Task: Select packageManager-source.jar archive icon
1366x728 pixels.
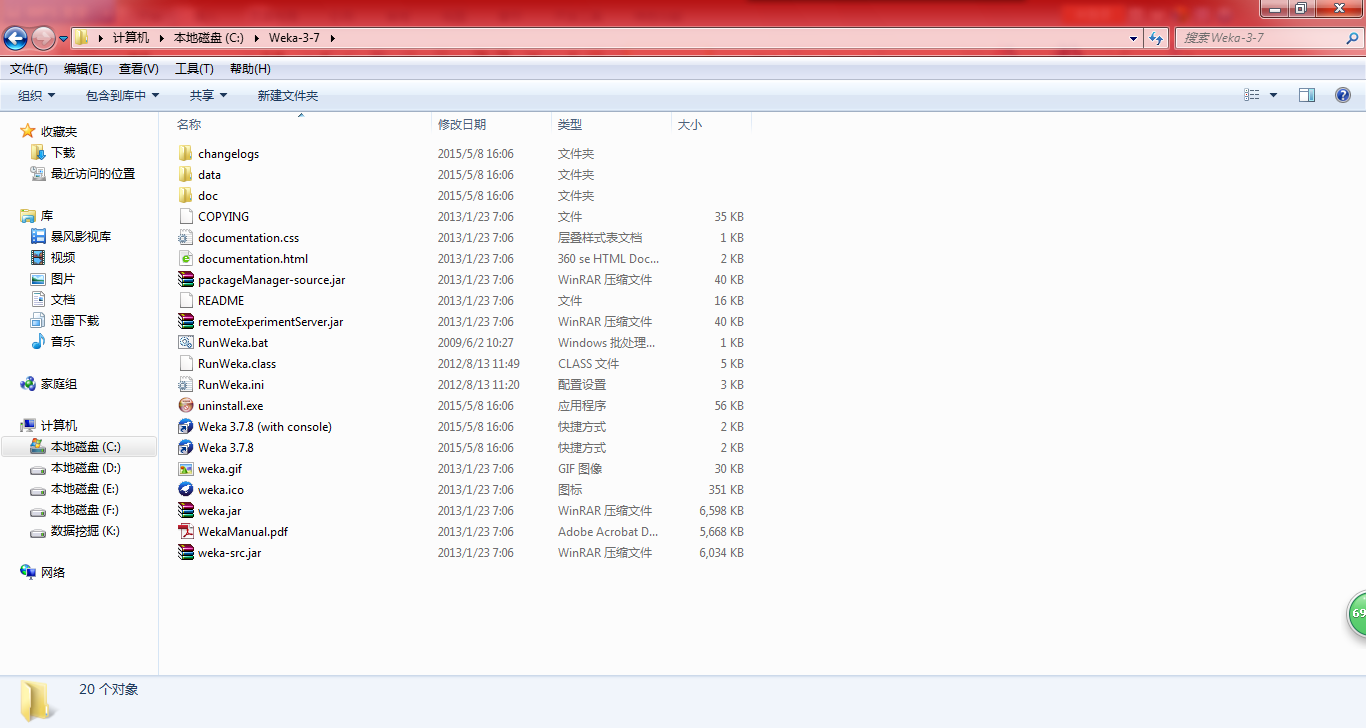Action: tap(185, 280)
